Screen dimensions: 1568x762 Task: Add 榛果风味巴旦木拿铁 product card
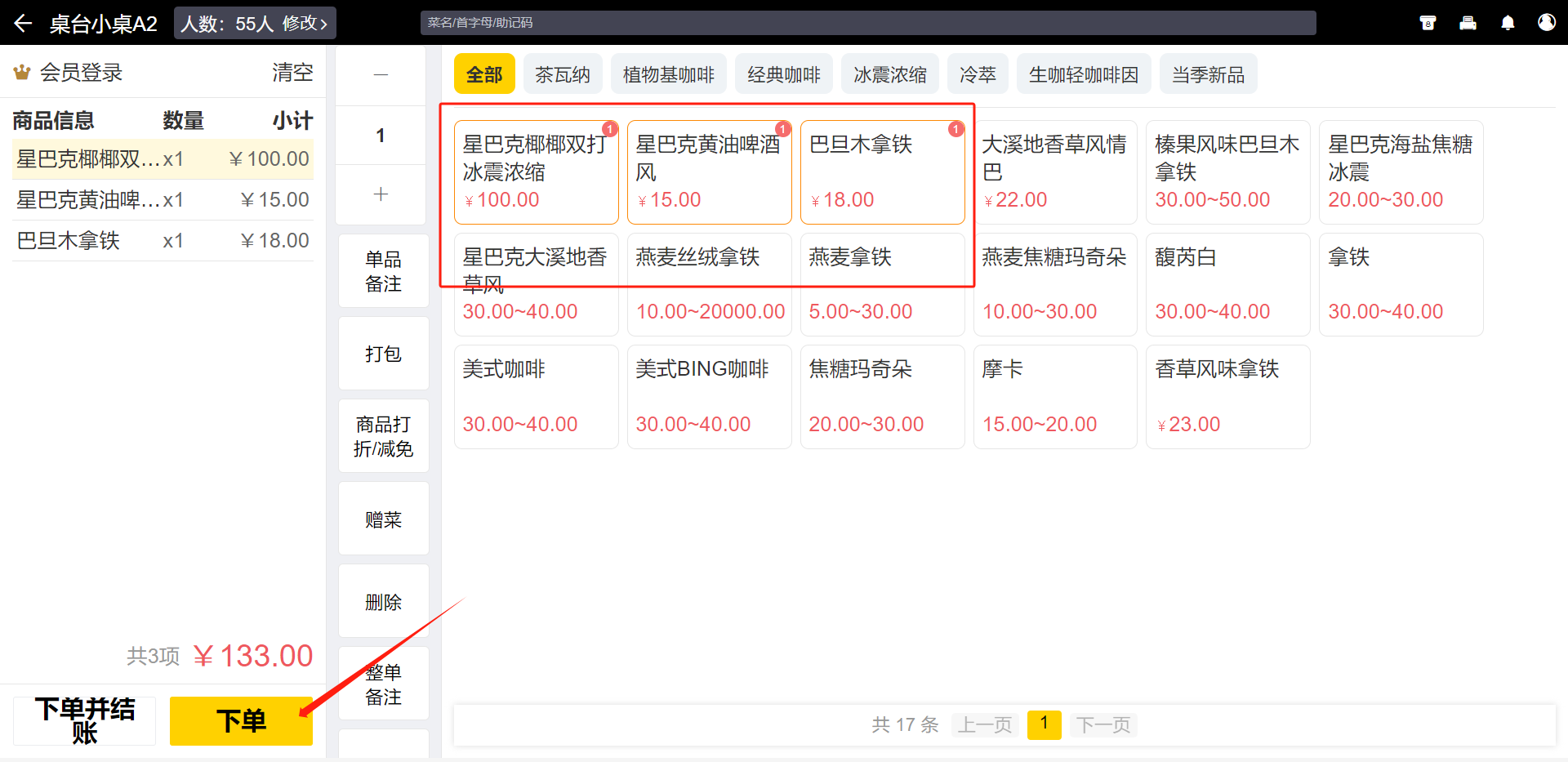pos(1228,172)
